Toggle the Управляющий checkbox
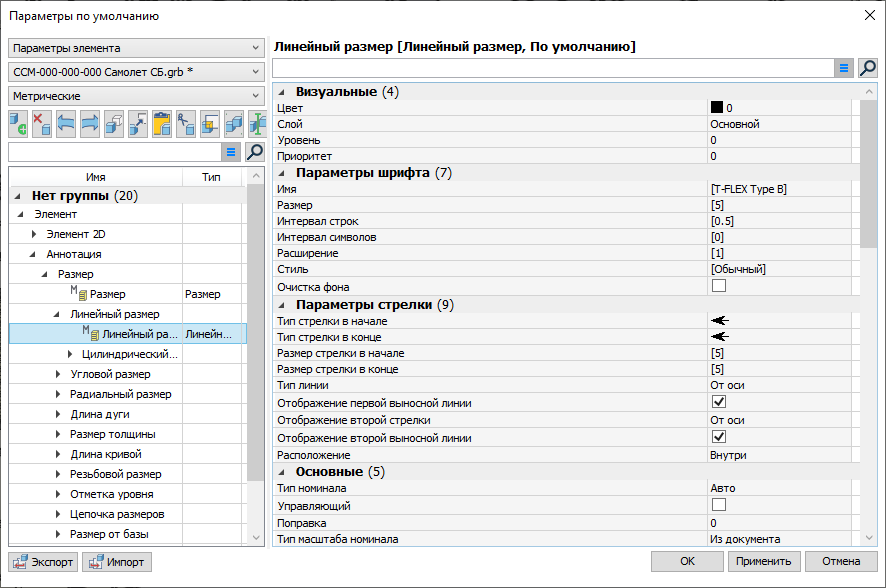Viewport: 886px width, 588px height. 718,505
